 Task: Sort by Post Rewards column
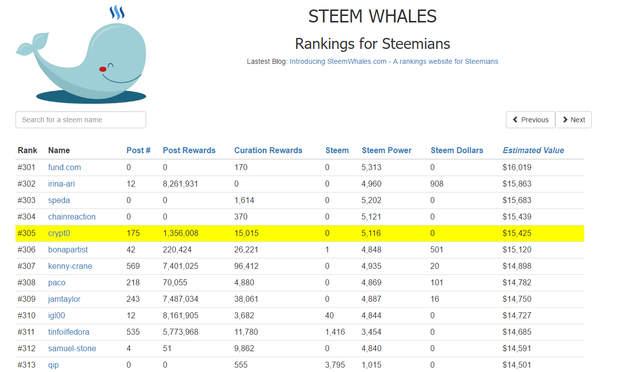pos(189,150)
